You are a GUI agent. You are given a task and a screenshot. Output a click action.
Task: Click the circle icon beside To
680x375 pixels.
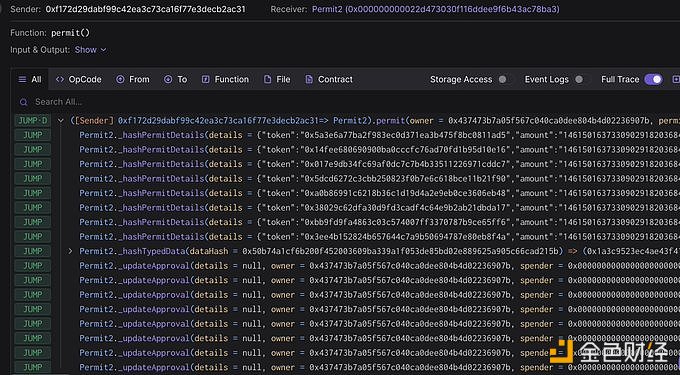pos(168,79)
